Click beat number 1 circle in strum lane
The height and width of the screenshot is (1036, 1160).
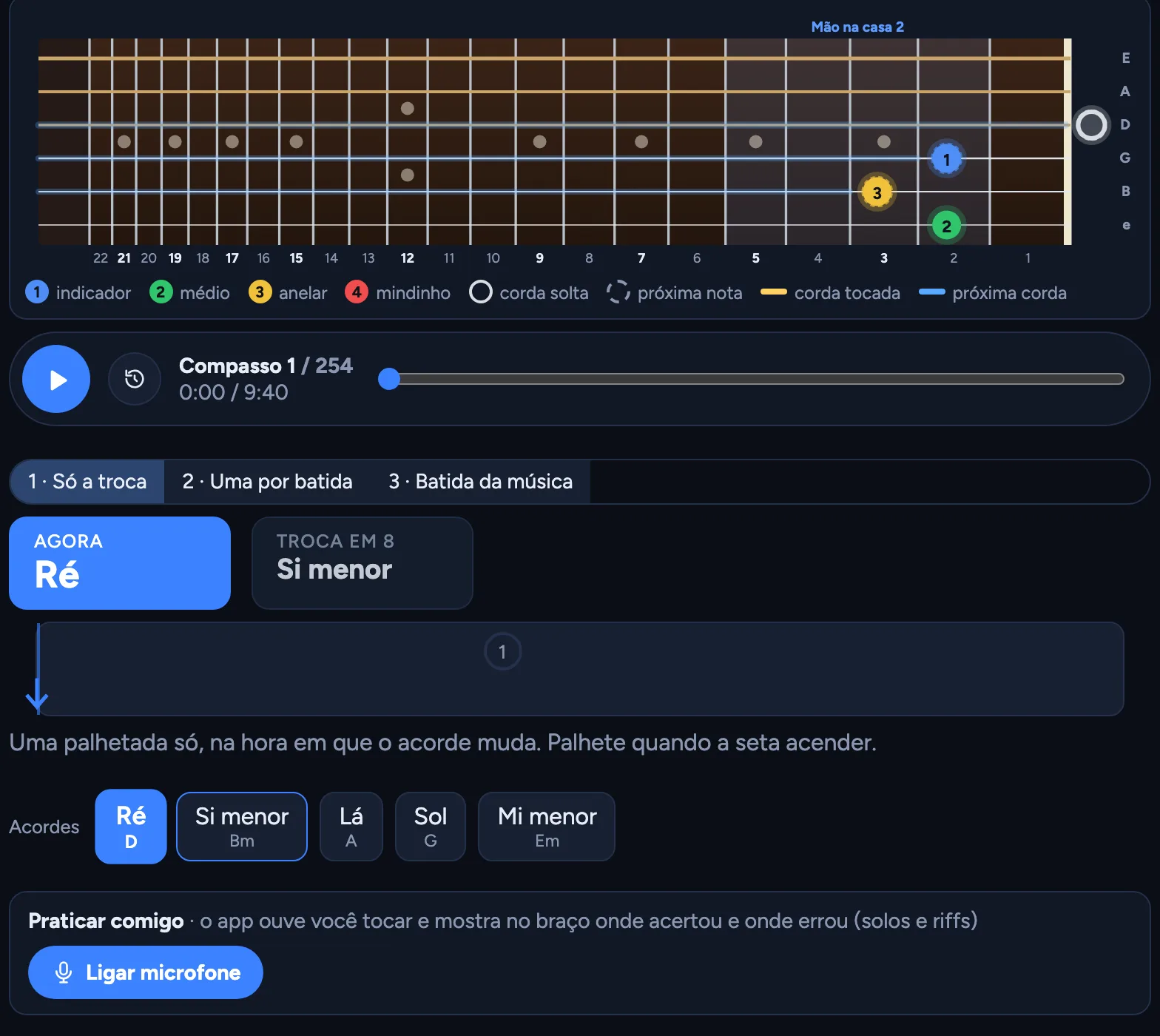click(x=502, y=652)
